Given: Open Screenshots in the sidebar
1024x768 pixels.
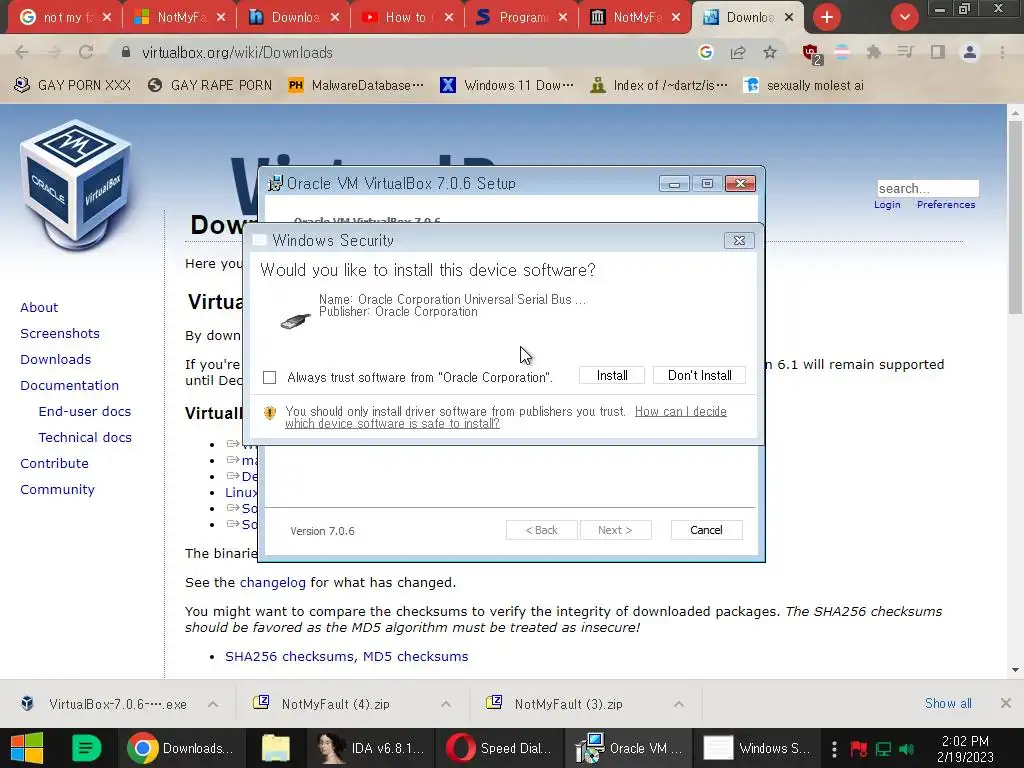Looking at the screenshot, I should click(60, 334).
